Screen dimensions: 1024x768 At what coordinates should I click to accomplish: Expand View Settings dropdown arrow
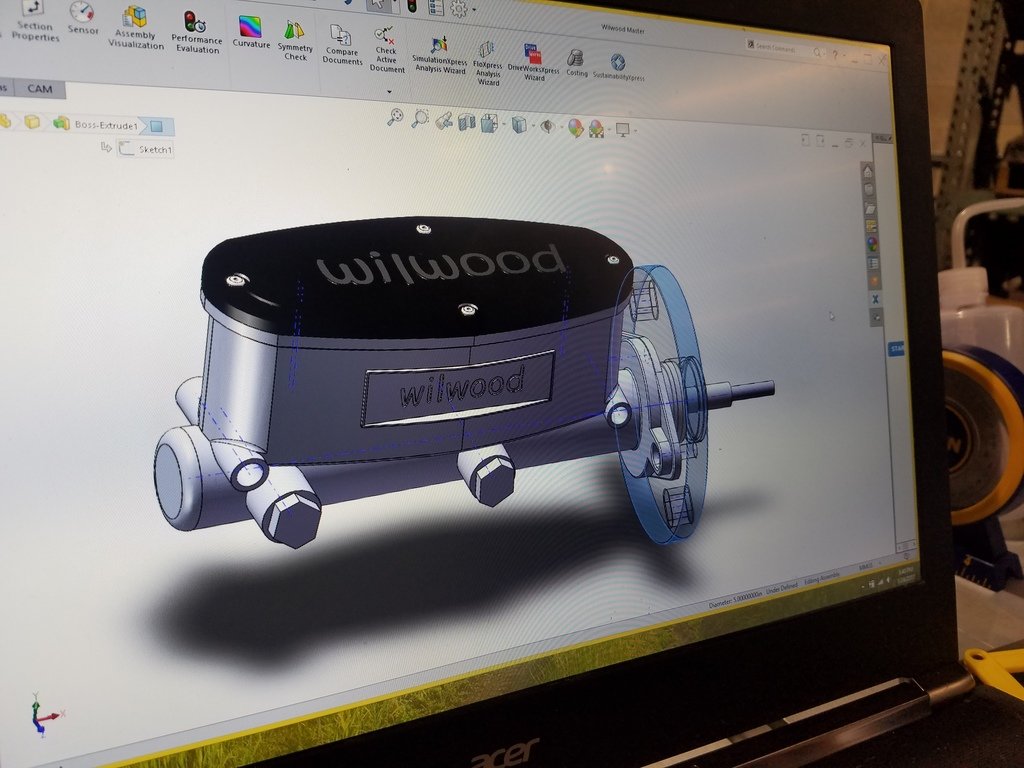tap(635, 131)
